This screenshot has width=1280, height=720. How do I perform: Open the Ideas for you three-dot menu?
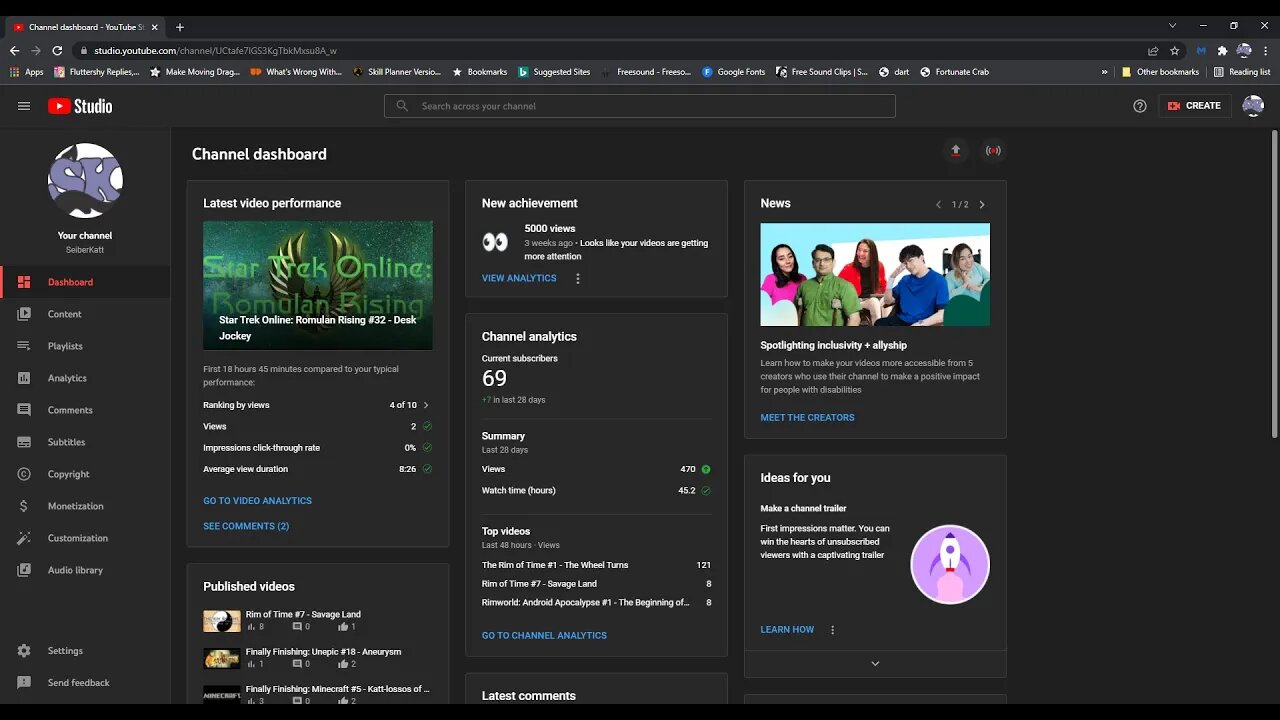832,630
